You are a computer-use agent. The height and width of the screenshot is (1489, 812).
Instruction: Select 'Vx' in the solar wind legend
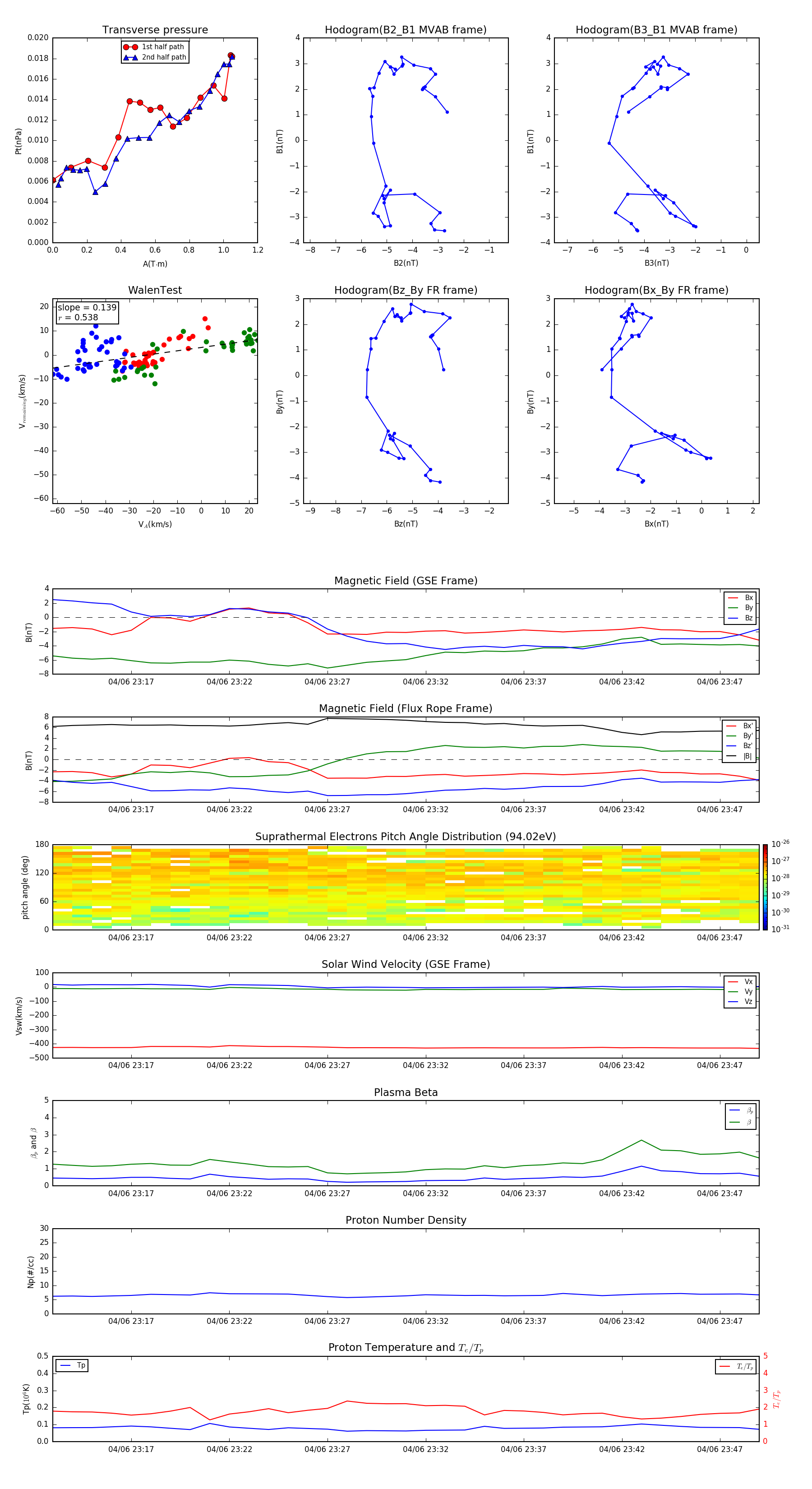(x=740, y=981)
